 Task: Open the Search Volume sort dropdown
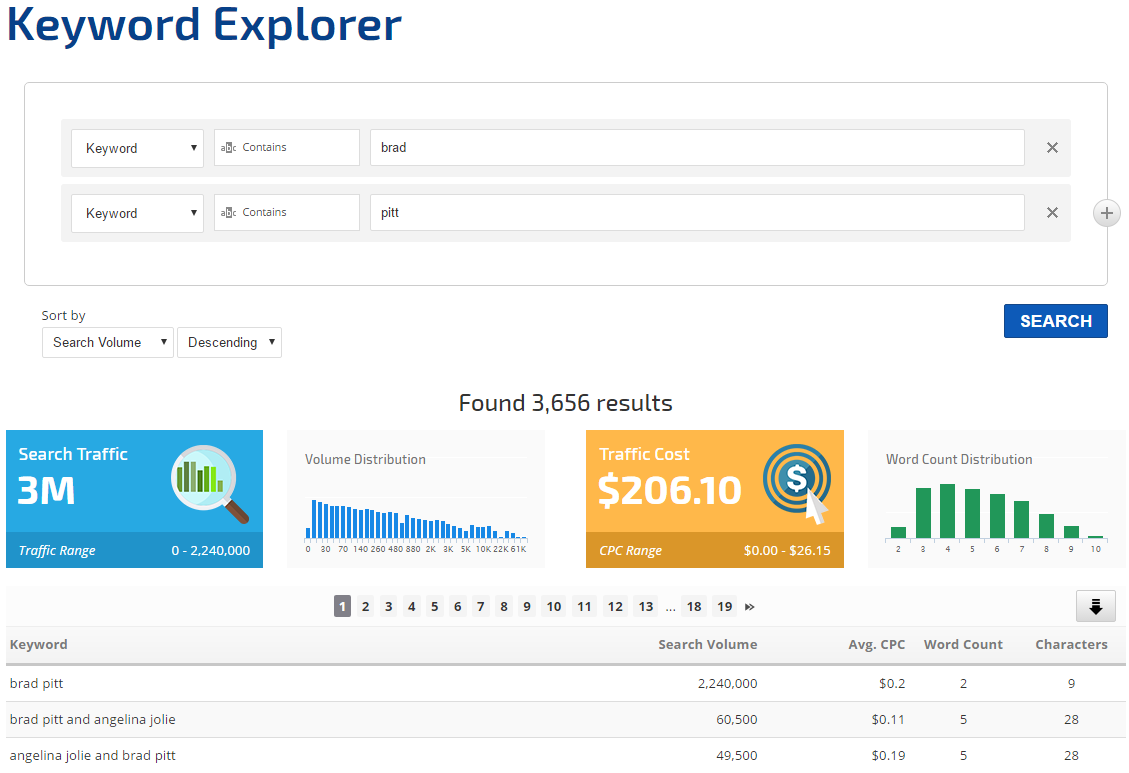107,342
